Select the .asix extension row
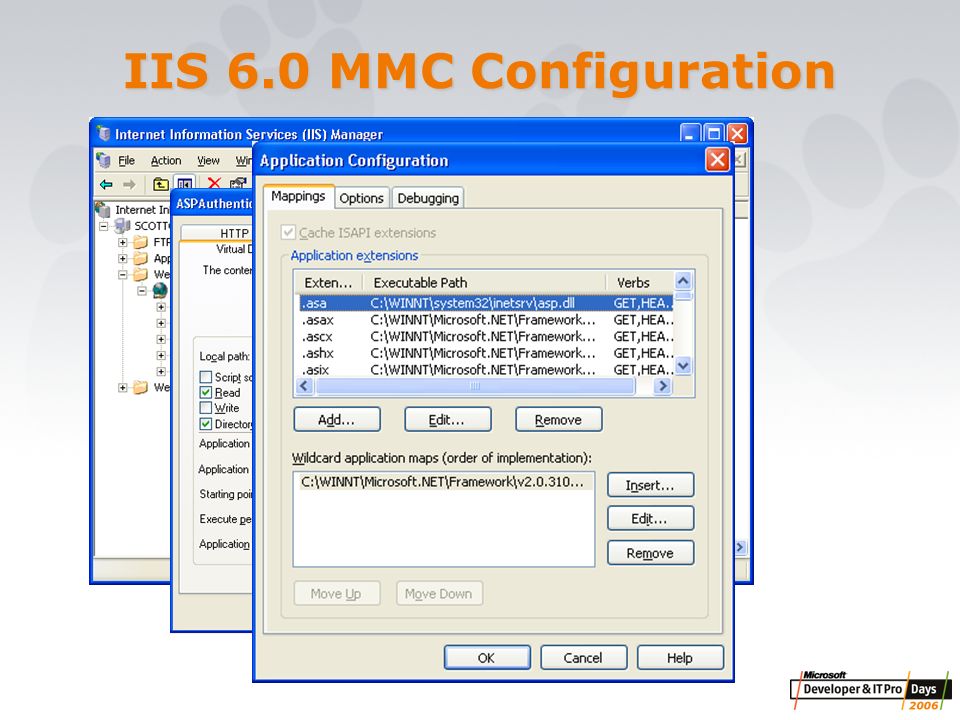This screenshot has height=720, width=960. pos(486,369)
